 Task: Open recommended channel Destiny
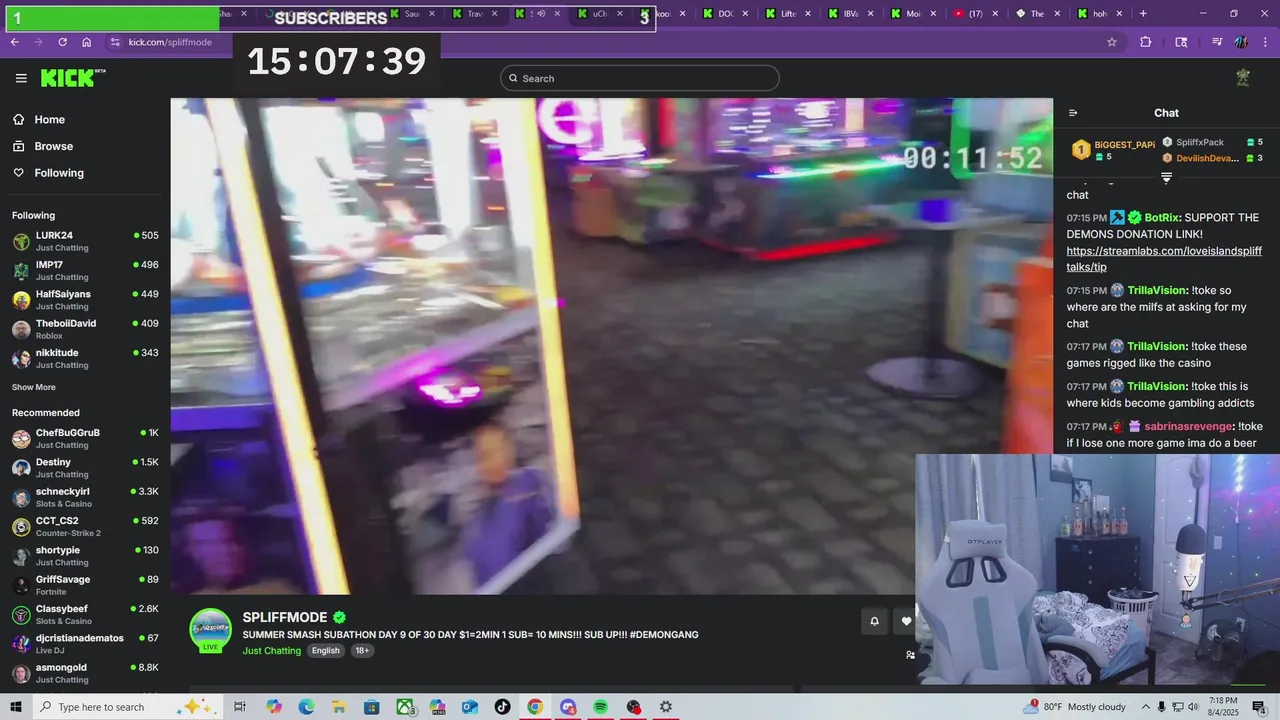(x=85, y=468)
